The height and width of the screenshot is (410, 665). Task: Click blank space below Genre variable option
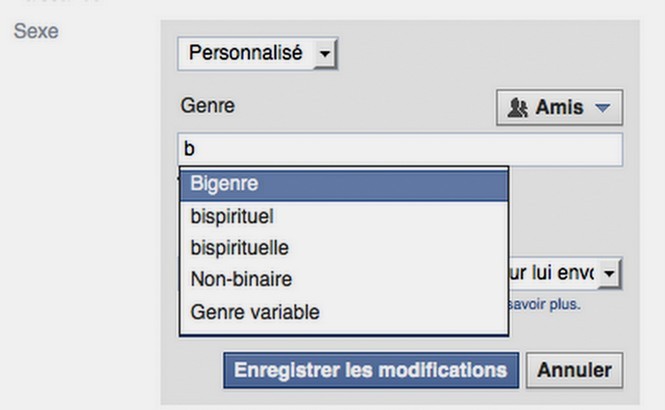[x=344, y=331]
